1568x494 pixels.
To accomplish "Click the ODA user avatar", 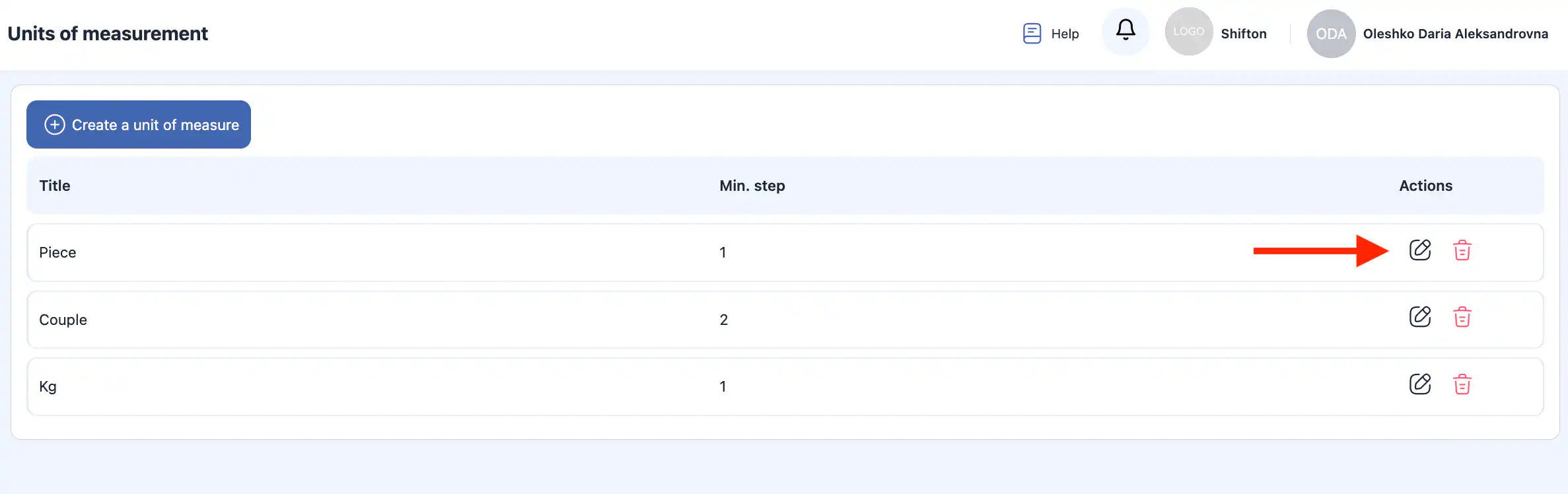I will [1330, 34].
